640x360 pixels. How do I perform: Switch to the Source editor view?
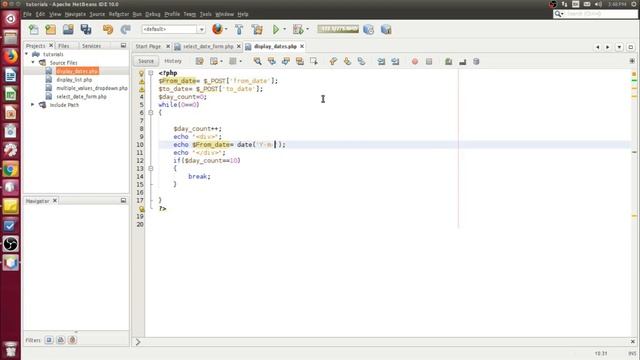tap(146, 61)
